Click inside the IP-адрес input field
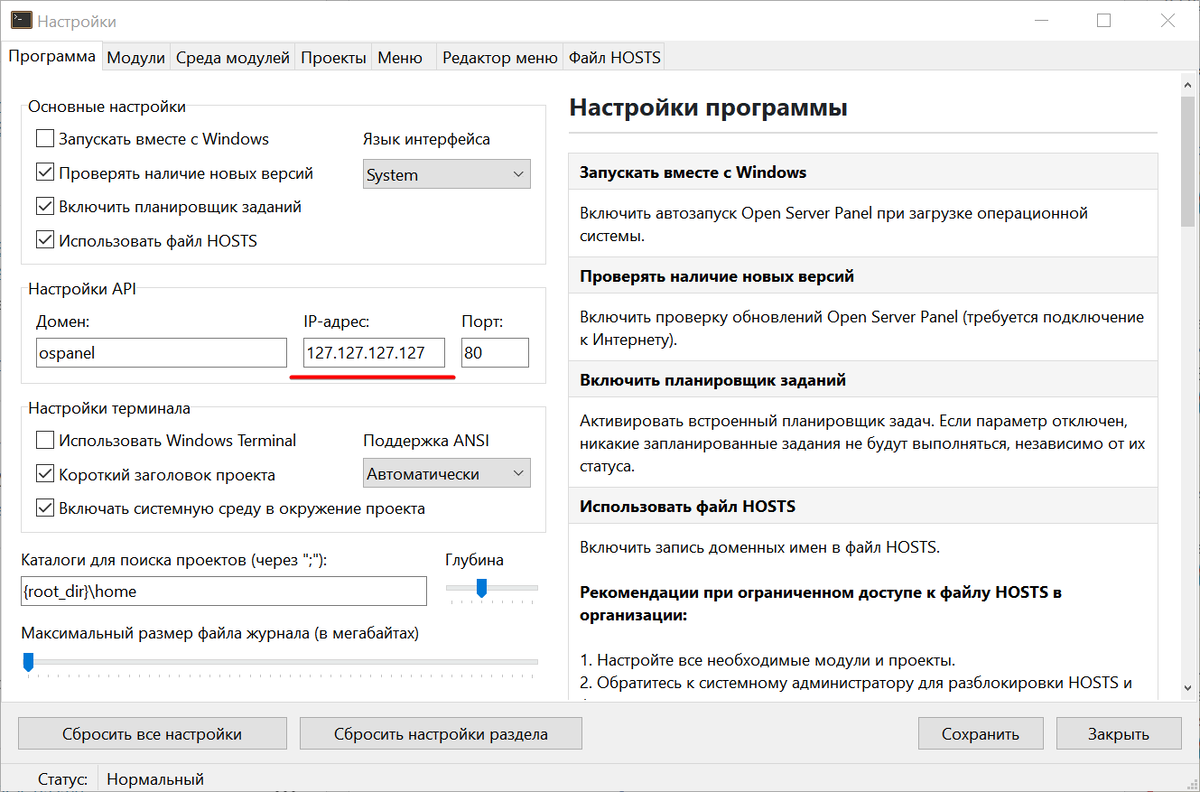 373,352
